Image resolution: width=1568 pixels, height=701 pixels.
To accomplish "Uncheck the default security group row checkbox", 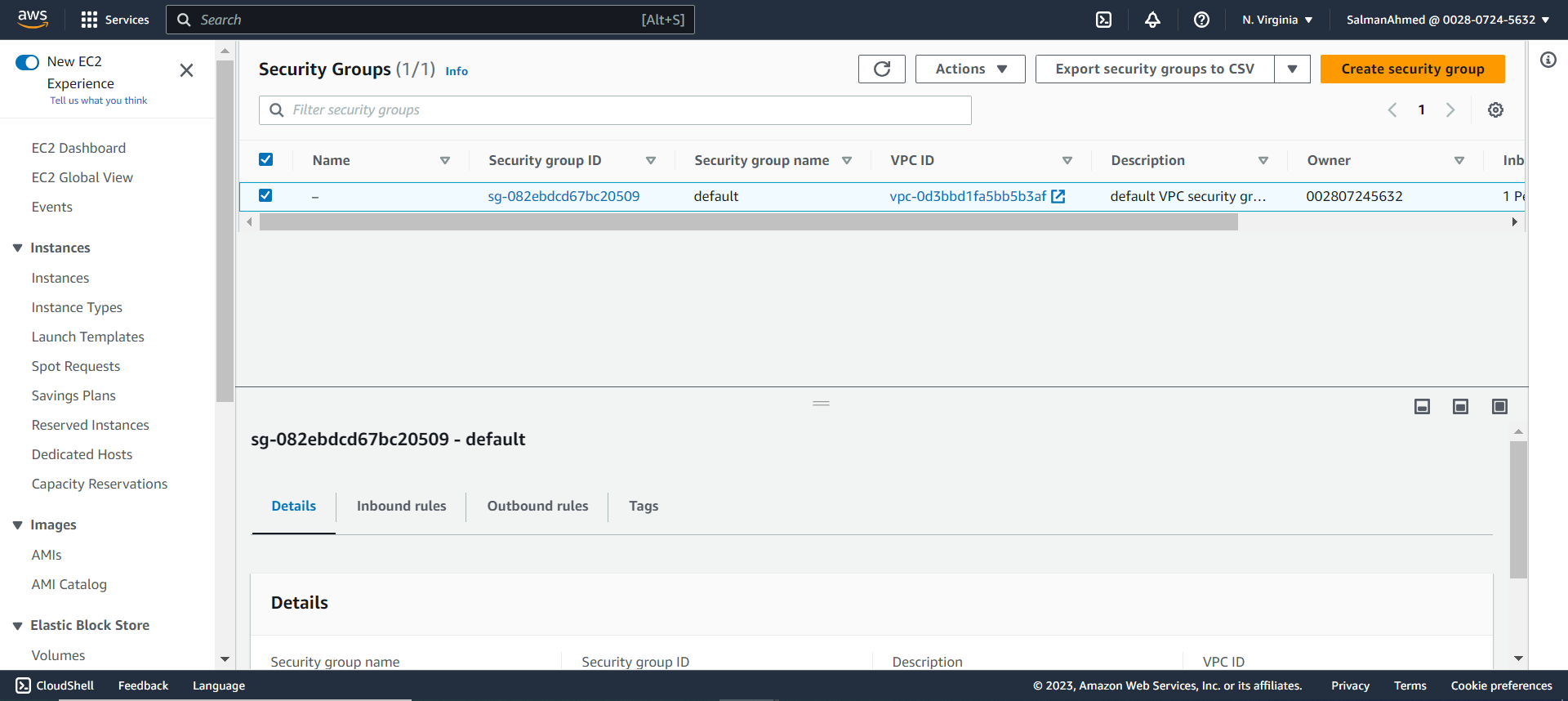I will 265,195.
